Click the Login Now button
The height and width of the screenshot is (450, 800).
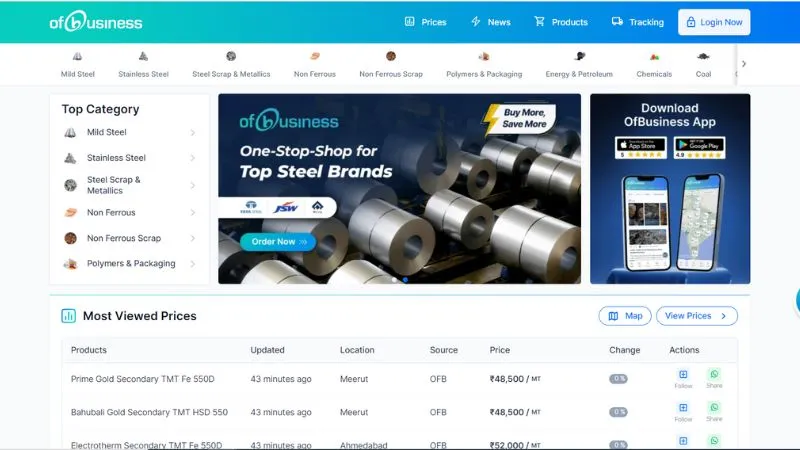[x=714, y=22]
